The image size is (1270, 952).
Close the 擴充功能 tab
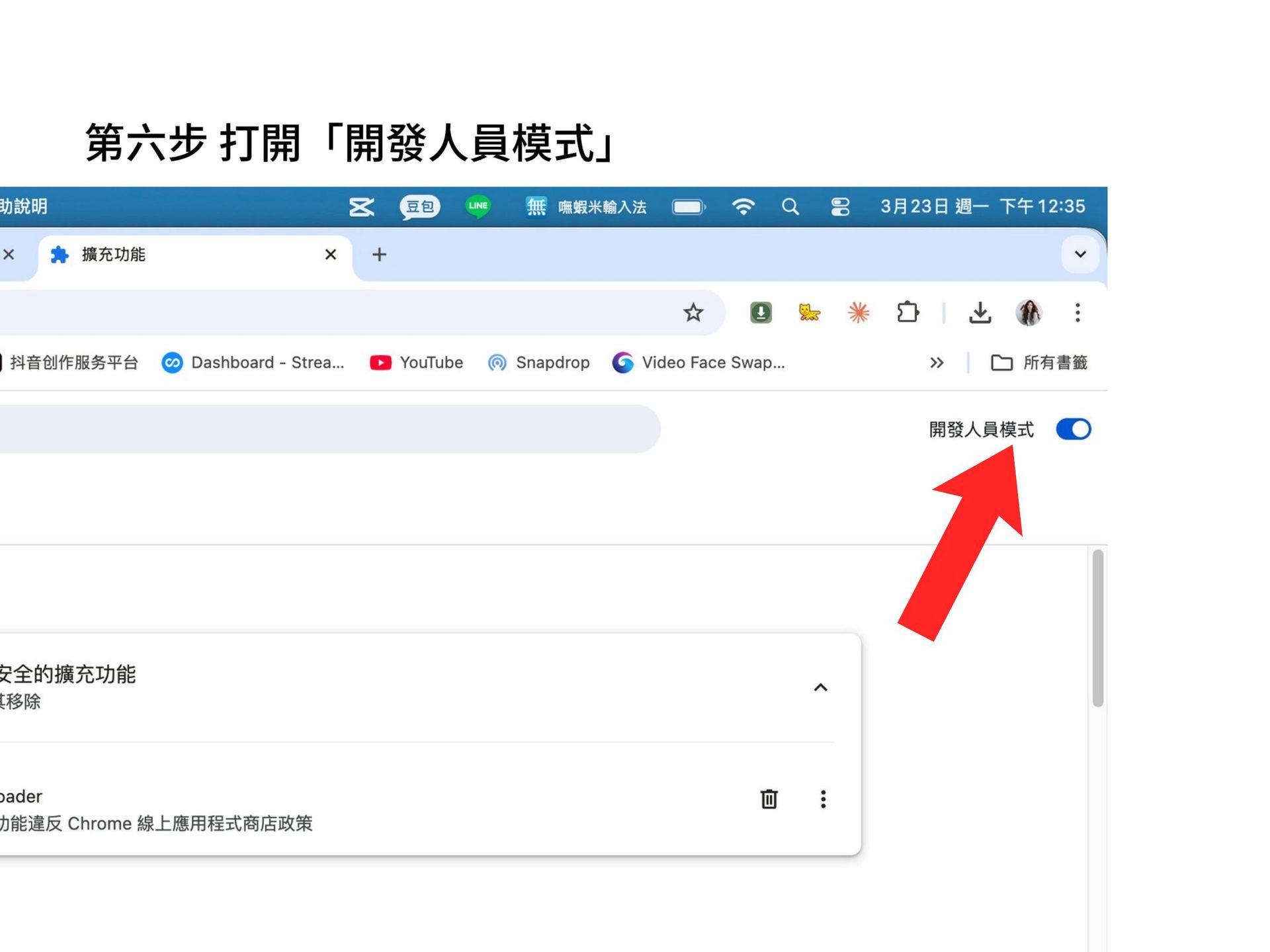pos(331,255)
